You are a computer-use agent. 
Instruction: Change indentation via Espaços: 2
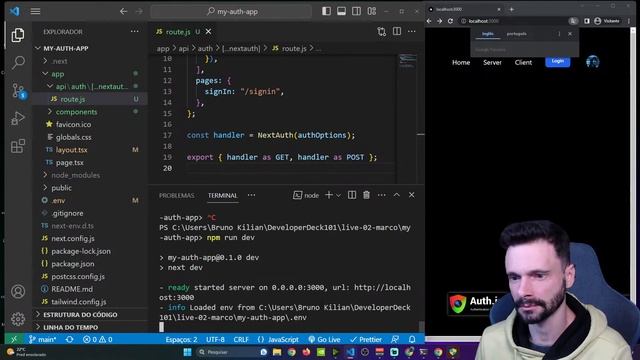181,339
